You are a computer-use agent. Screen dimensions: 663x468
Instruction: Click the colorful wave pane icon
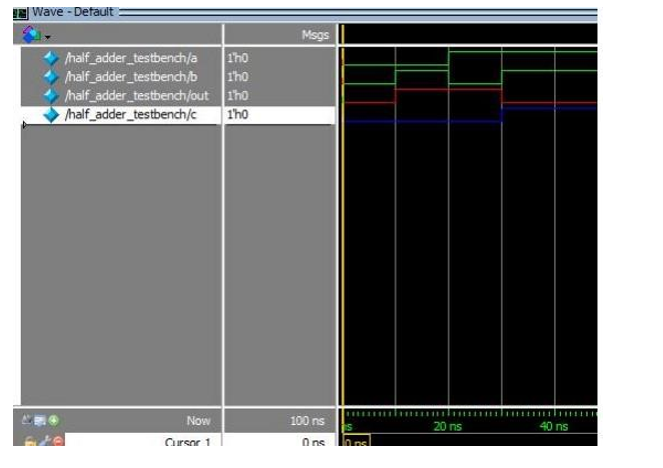pos(32,34)
